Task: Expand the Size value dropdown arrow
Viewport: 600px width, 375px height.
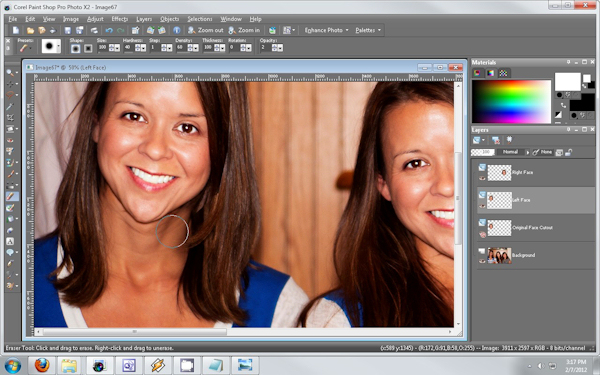Action: tap(117, 48)
